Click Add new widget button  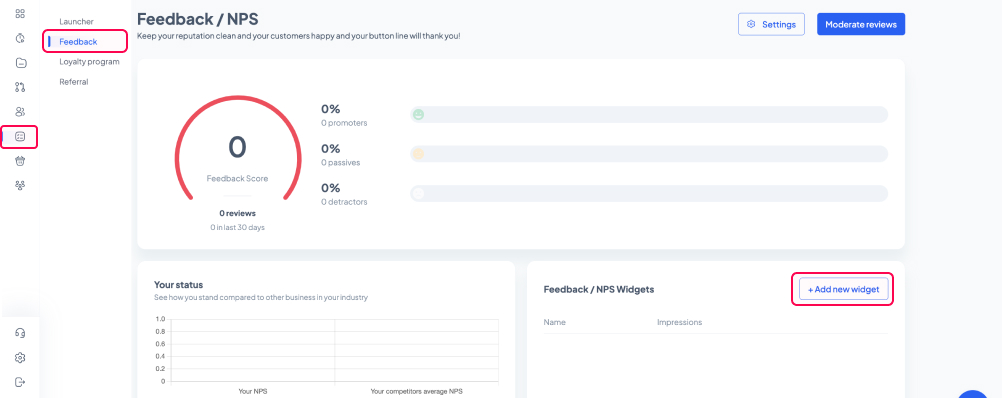point(844,289)
